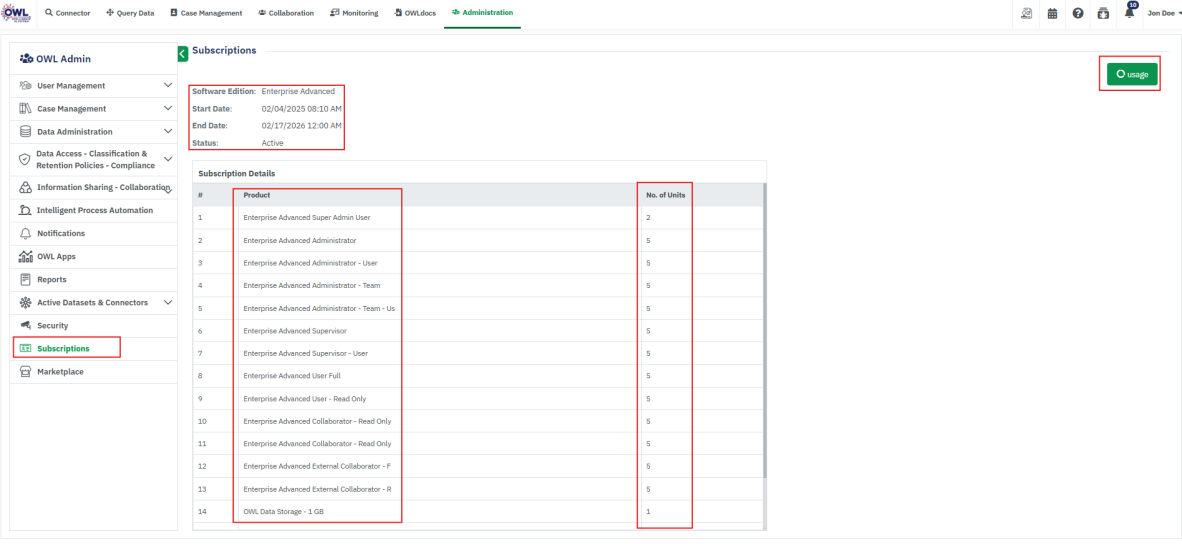Click the bug report icon
Screen dimensions: 1182x544
tap(1103, 13)
